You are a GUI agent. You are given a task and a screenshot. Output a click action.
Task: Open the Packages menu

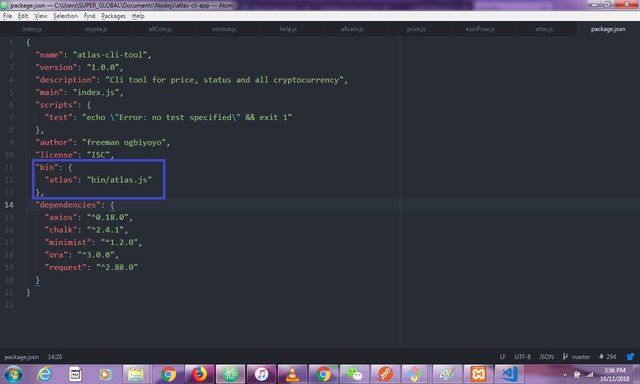pos(113,16)
